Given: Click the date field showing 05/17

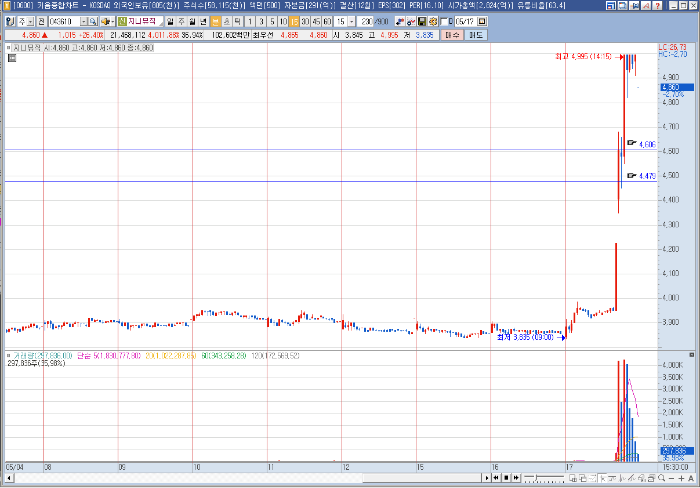Looking at the screenshot, I should tap(465, 21).
